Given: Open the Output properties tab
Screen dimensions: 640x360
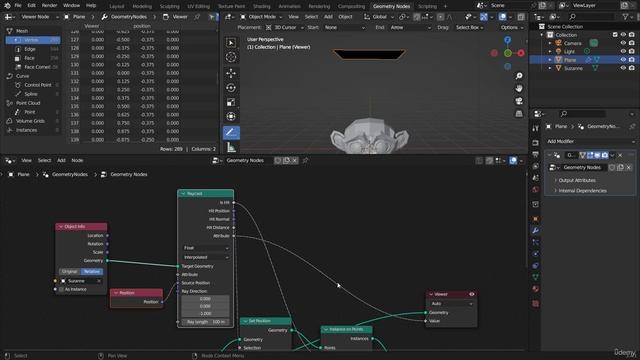Looking at the screenshot, I should [x=536, y=154].
